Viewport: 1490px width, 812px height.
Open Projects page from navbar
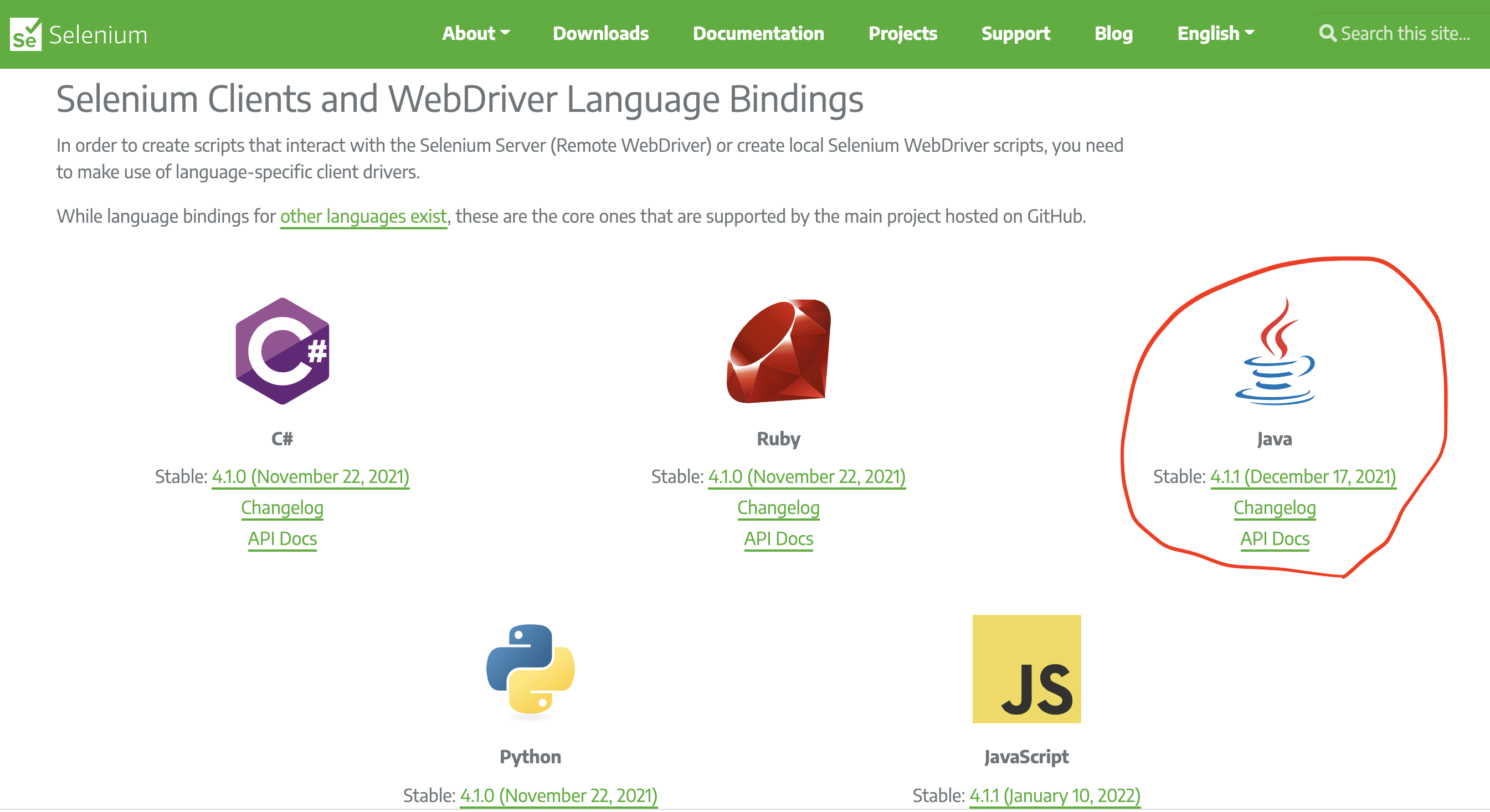coord(902,34)
